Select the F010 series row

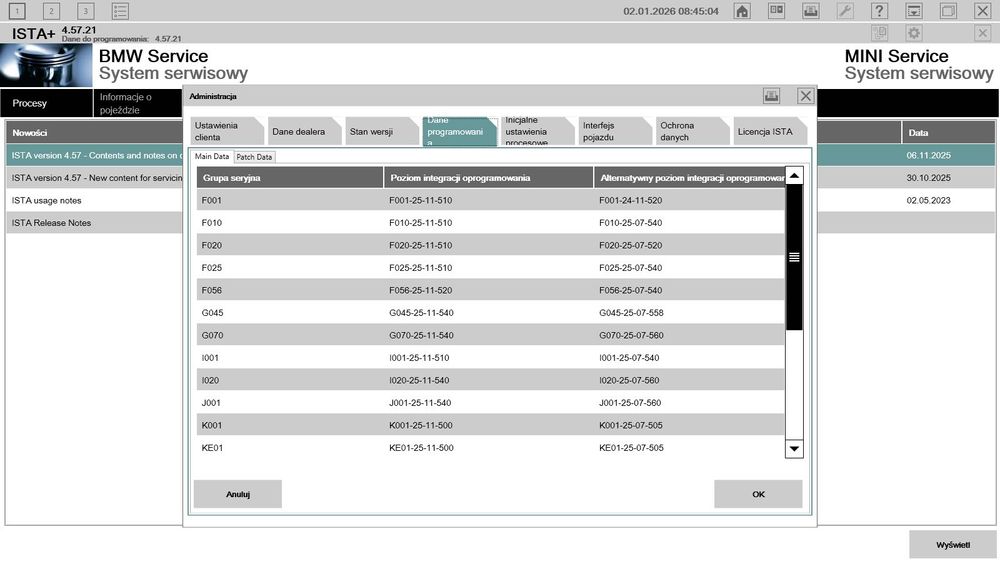490,223
